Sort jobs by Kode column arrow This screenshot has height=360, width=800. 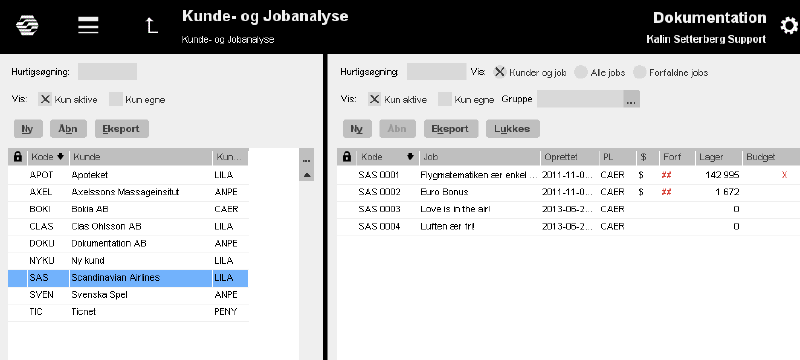(x=410, y=157)
